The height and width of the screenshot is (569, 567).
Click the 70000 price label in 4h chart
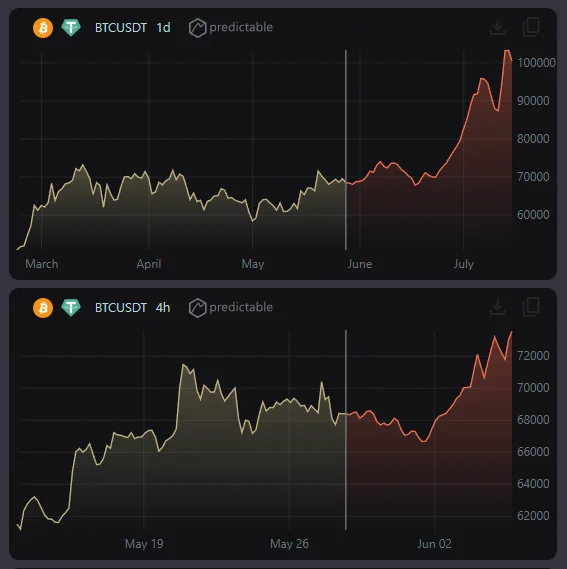pyautogui.click(x=533, y=388)
